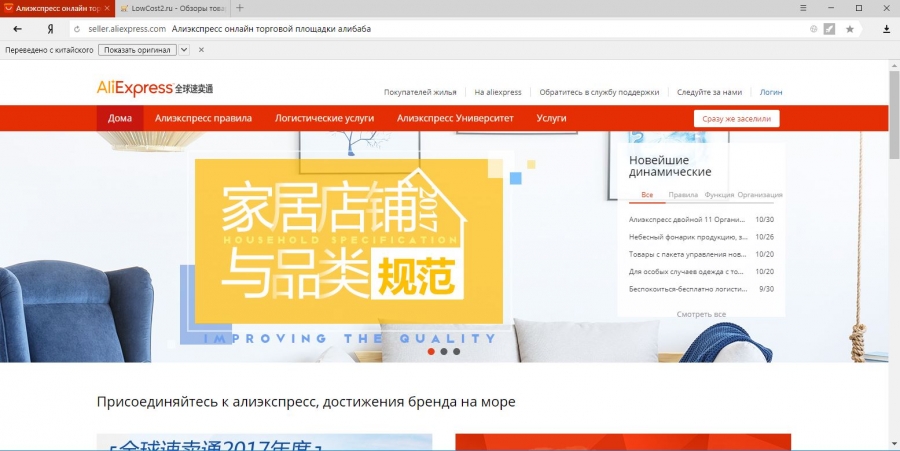Switch to the LowCost2.ru tab

(x=173, y=8)
